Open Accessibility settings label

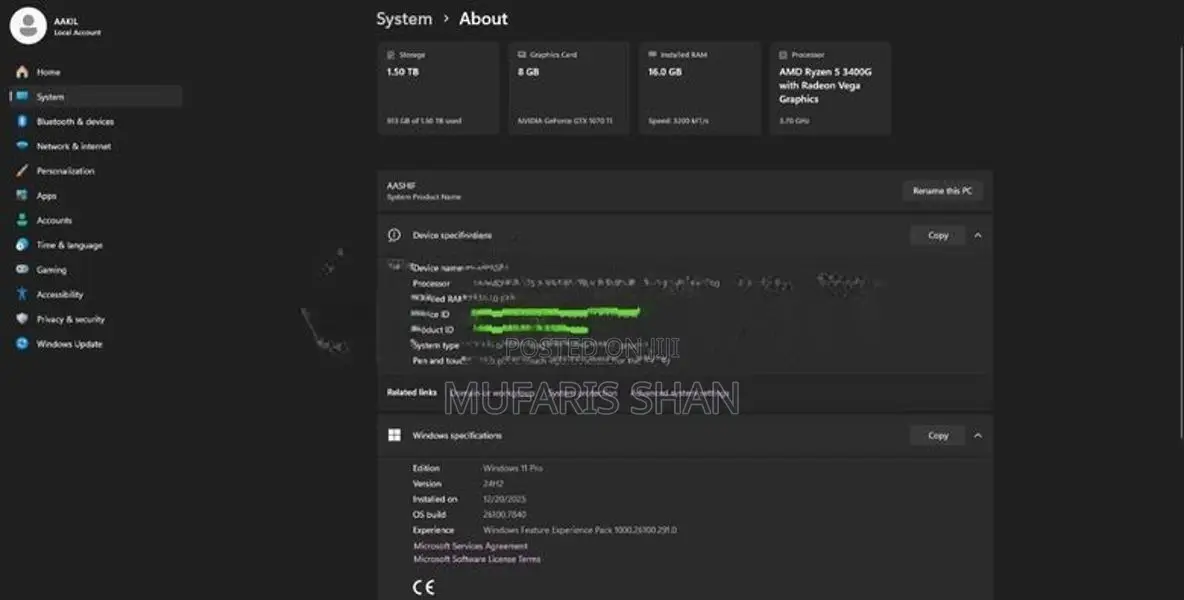(x=60, y=294)
